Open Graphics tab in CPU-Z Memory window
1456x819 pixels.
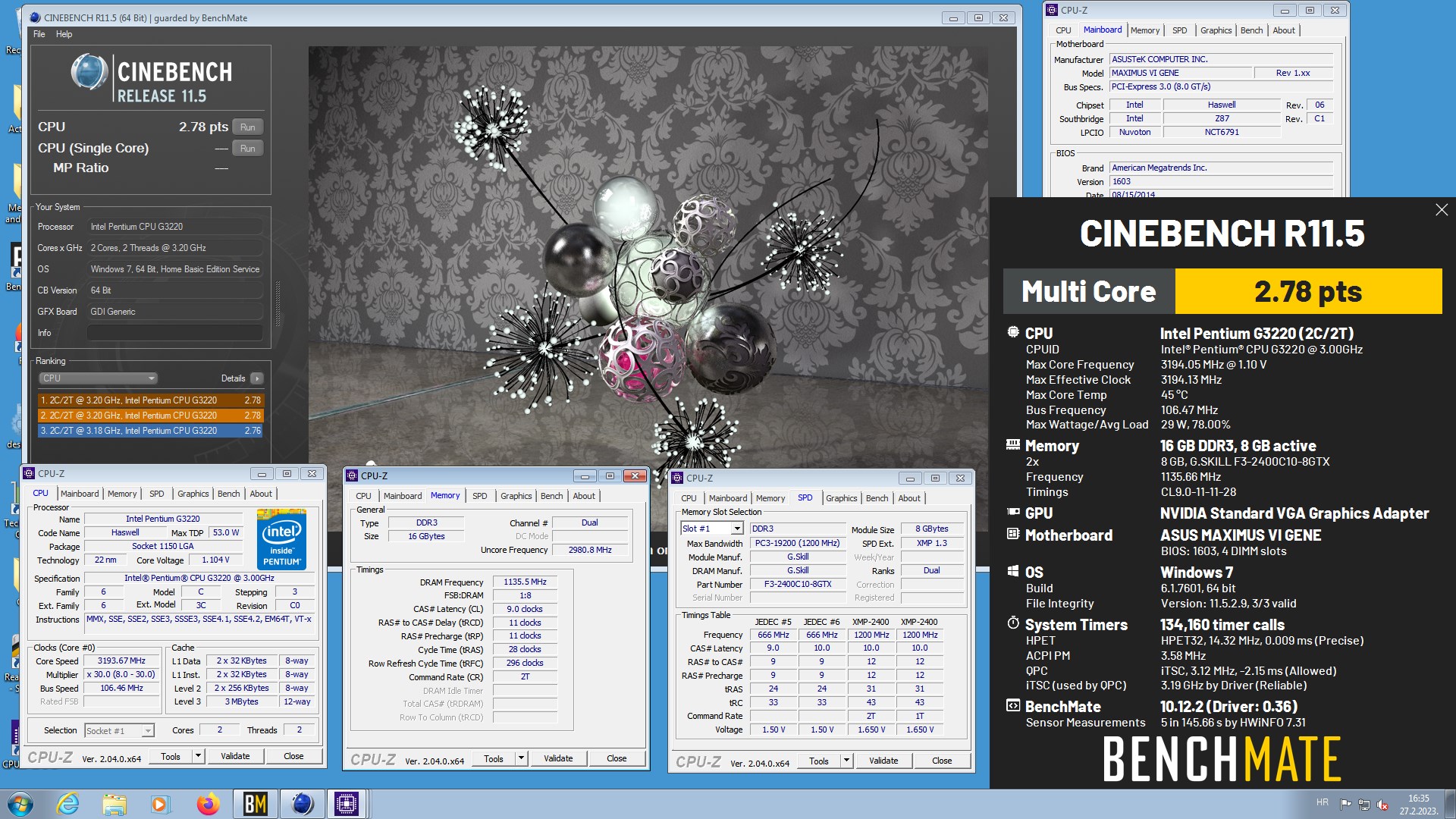[x=516, y=496]
